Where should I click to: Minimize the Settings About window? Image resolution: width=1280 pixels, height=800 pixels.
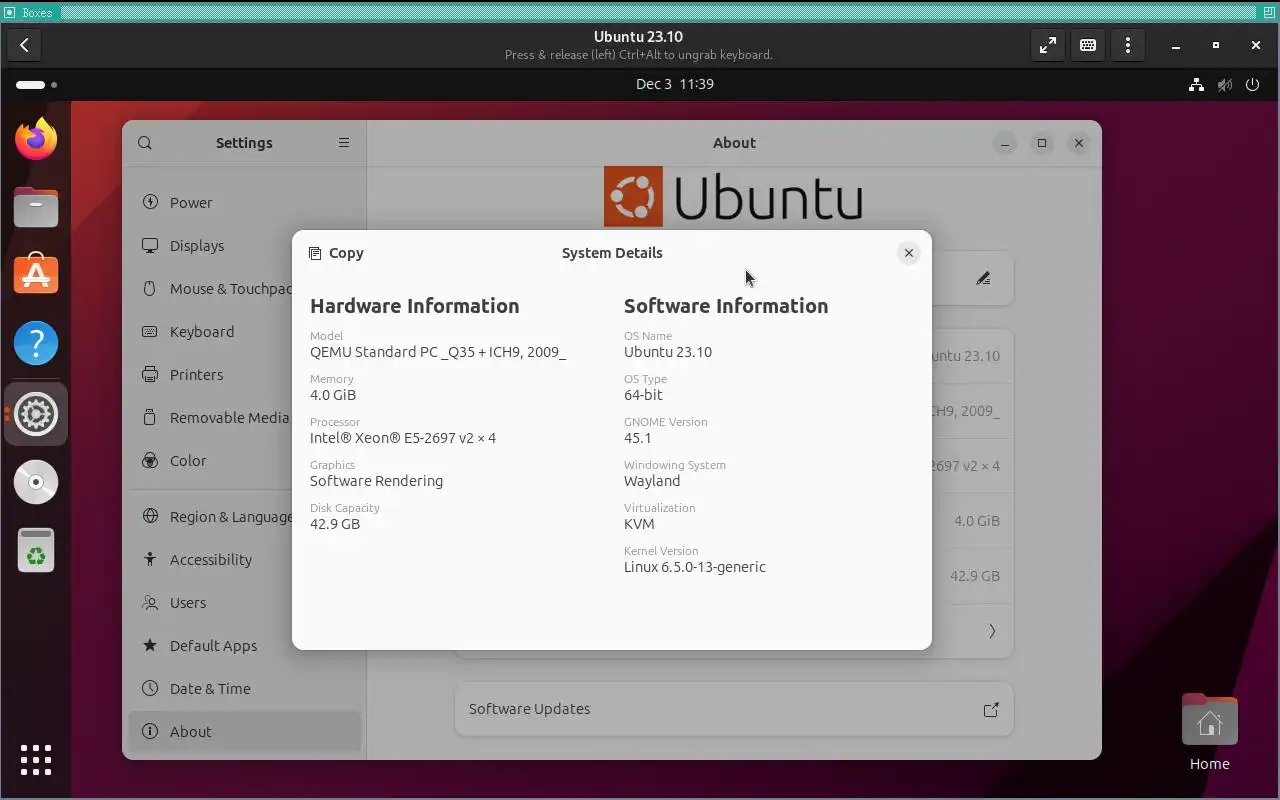pyautogui.click(x=1005, y=143)
